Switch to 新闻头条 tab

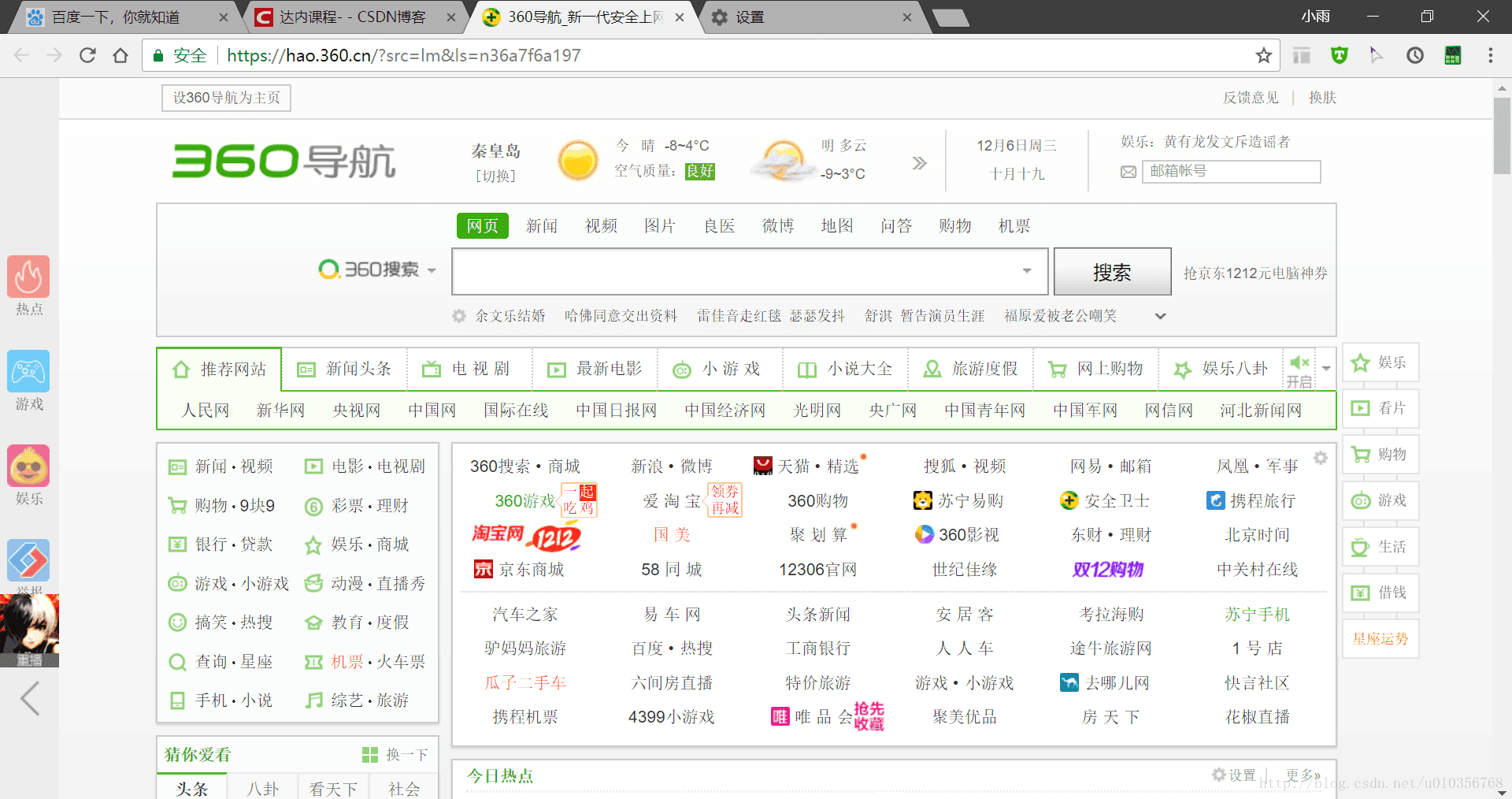point(344,369)
